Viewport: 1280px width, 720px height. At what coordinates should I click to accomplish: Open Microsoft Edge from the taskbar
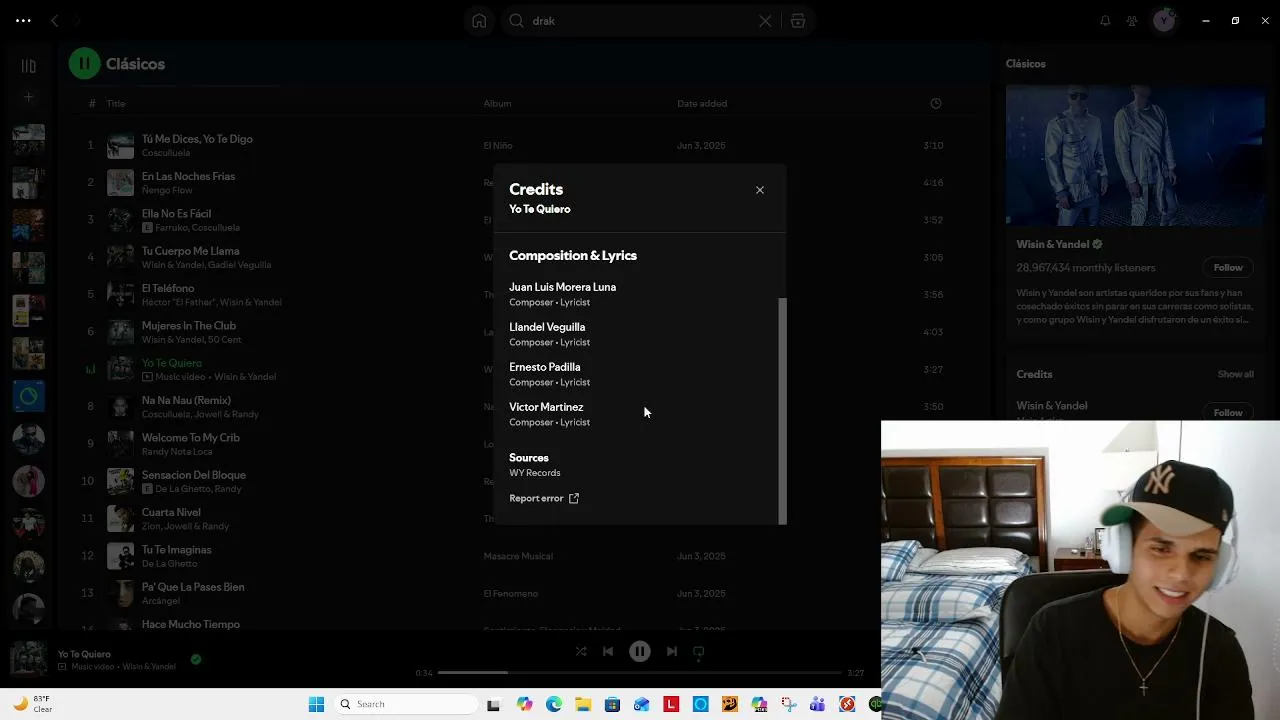pos(554,705)
